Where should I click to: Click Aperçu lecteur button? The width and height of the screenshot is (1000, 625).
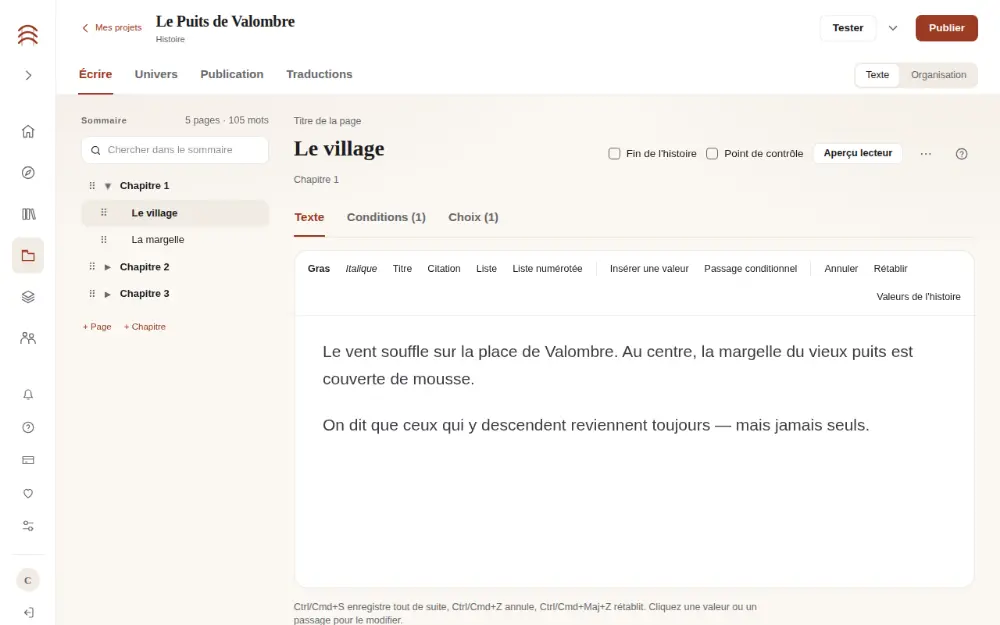pos(858,153)
